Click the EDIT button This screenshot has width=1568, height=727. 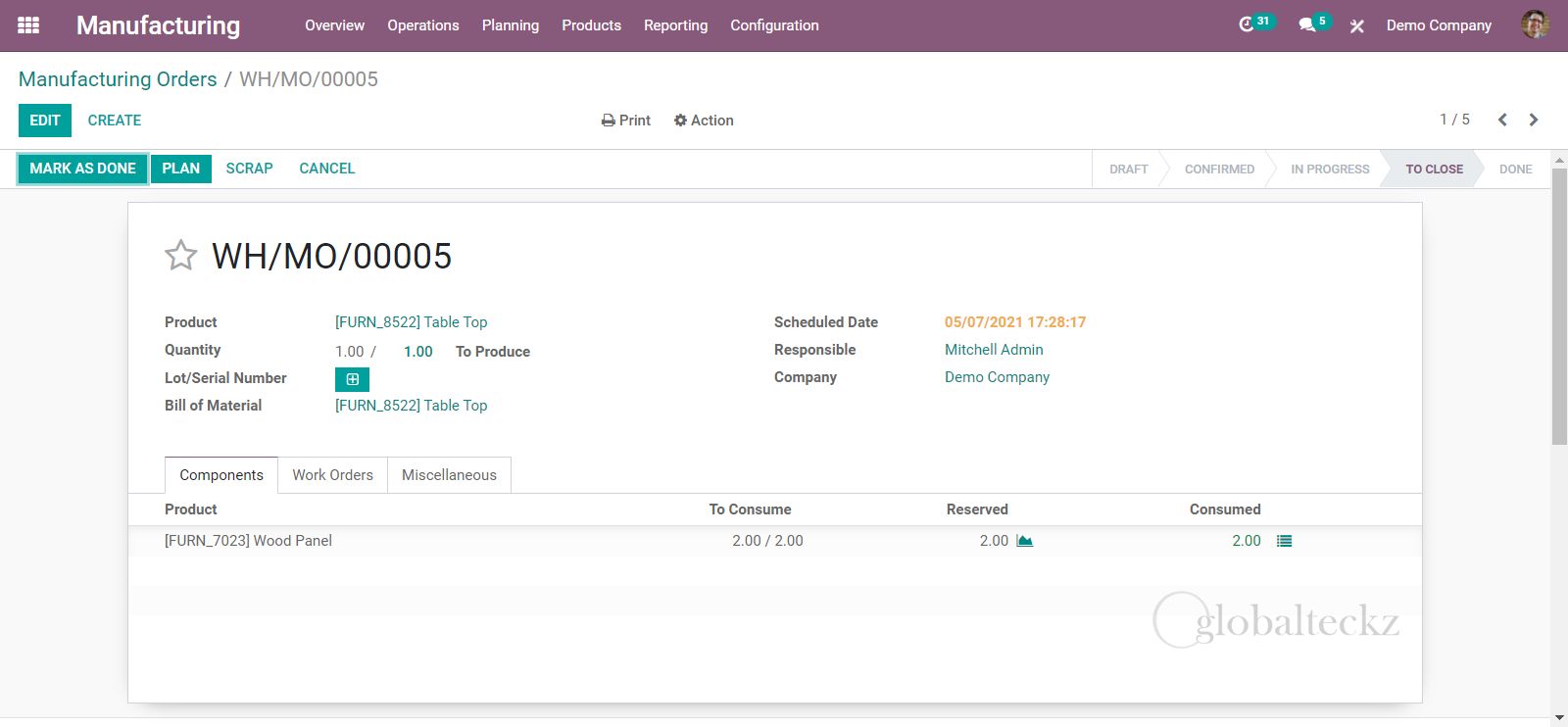click(x=45, y=121)
